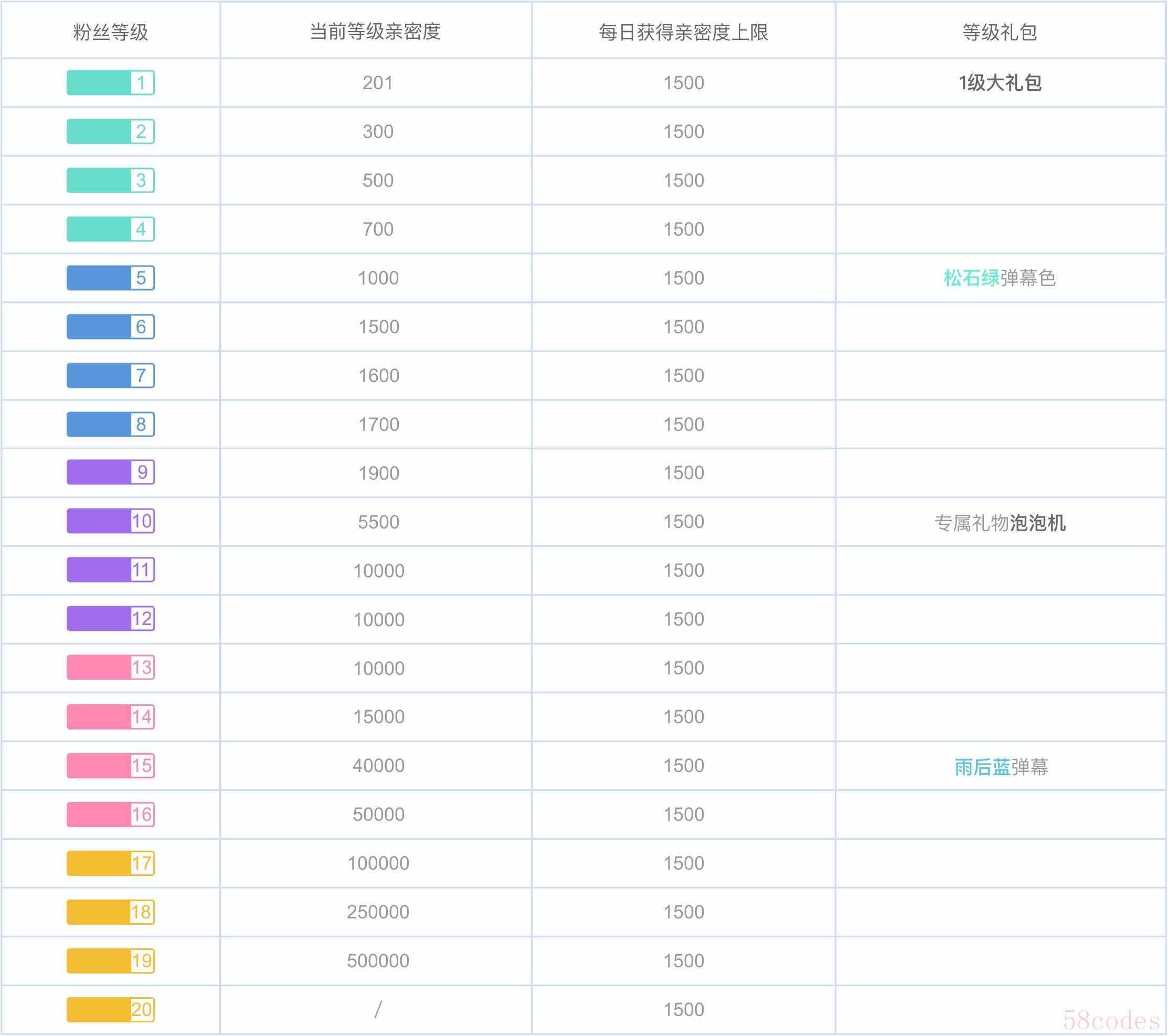Click the blue level 8 fan badge
Image resolution: width=1168 pixels, height=1036 pixels.
(110, 424)
